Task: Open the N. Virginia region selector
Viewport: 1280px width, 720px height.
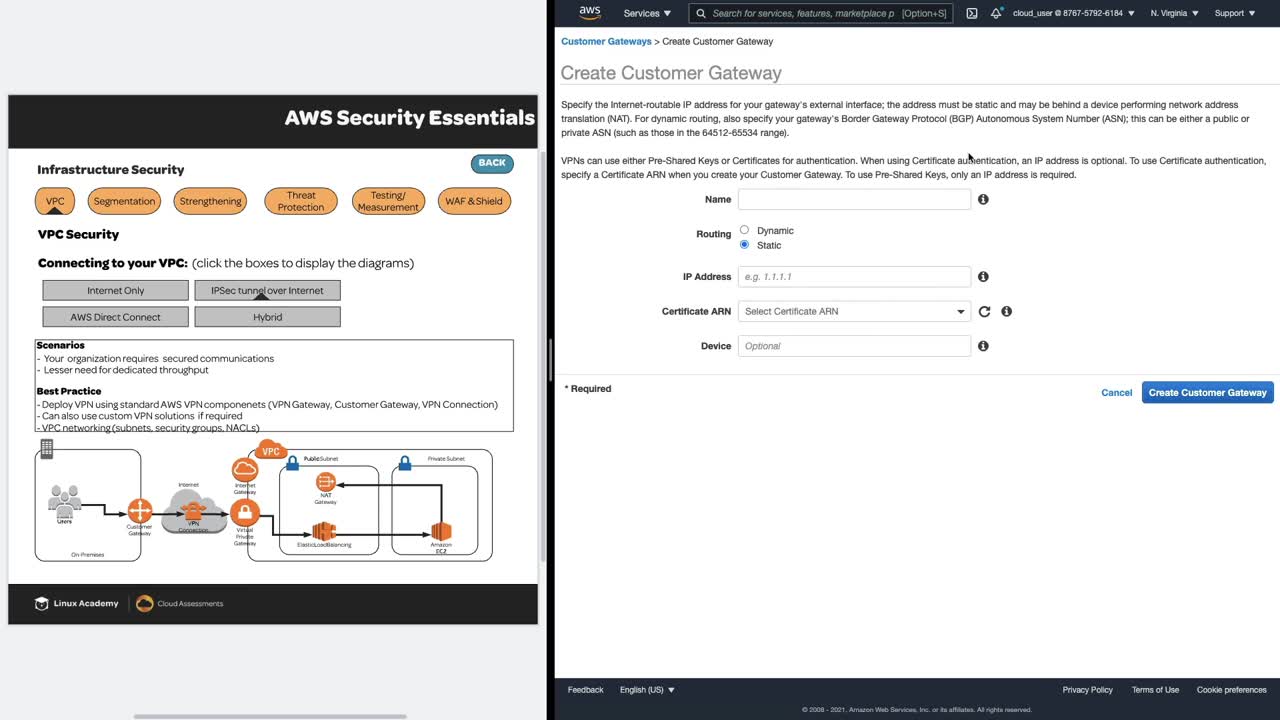Action: coord(1176,13)
